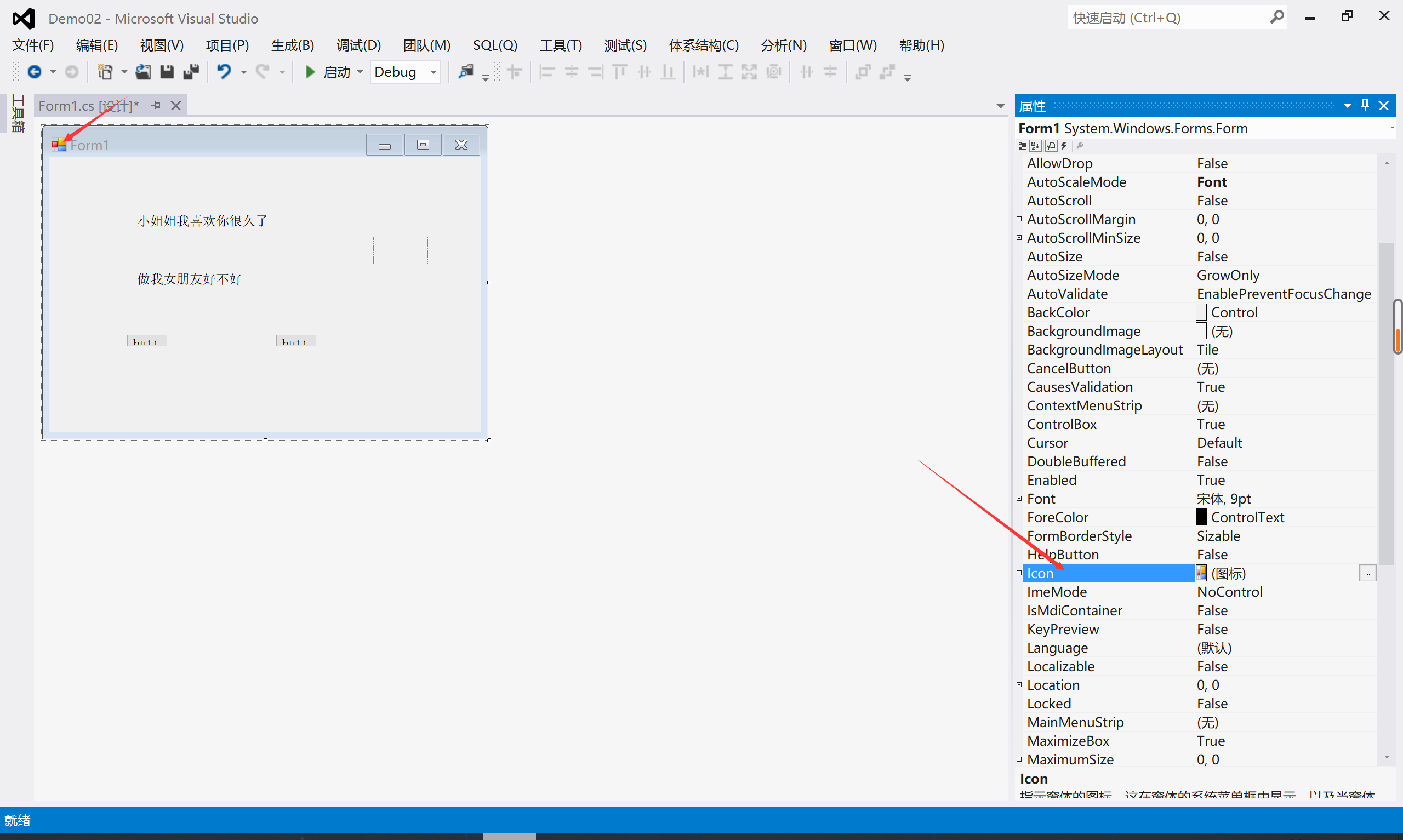Show Properties page icon in panel
The image size is (1403, 840).
coord(1051,146)
